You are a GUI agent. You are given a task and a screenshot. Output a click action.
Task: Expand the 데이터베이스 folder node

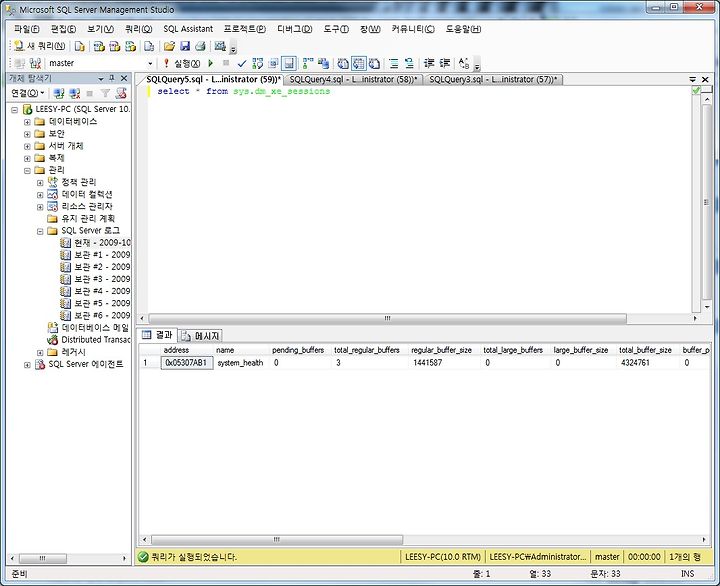click(27, 122)
